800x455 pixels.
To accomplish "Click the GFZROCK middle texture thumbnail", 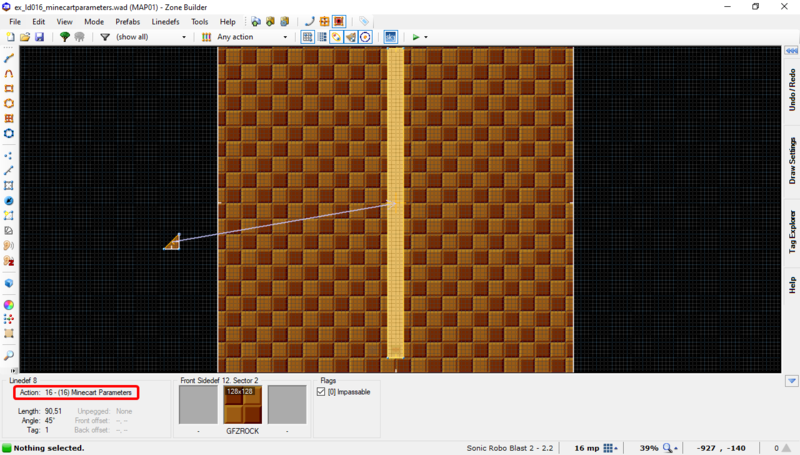I will (x=241, y=406).
